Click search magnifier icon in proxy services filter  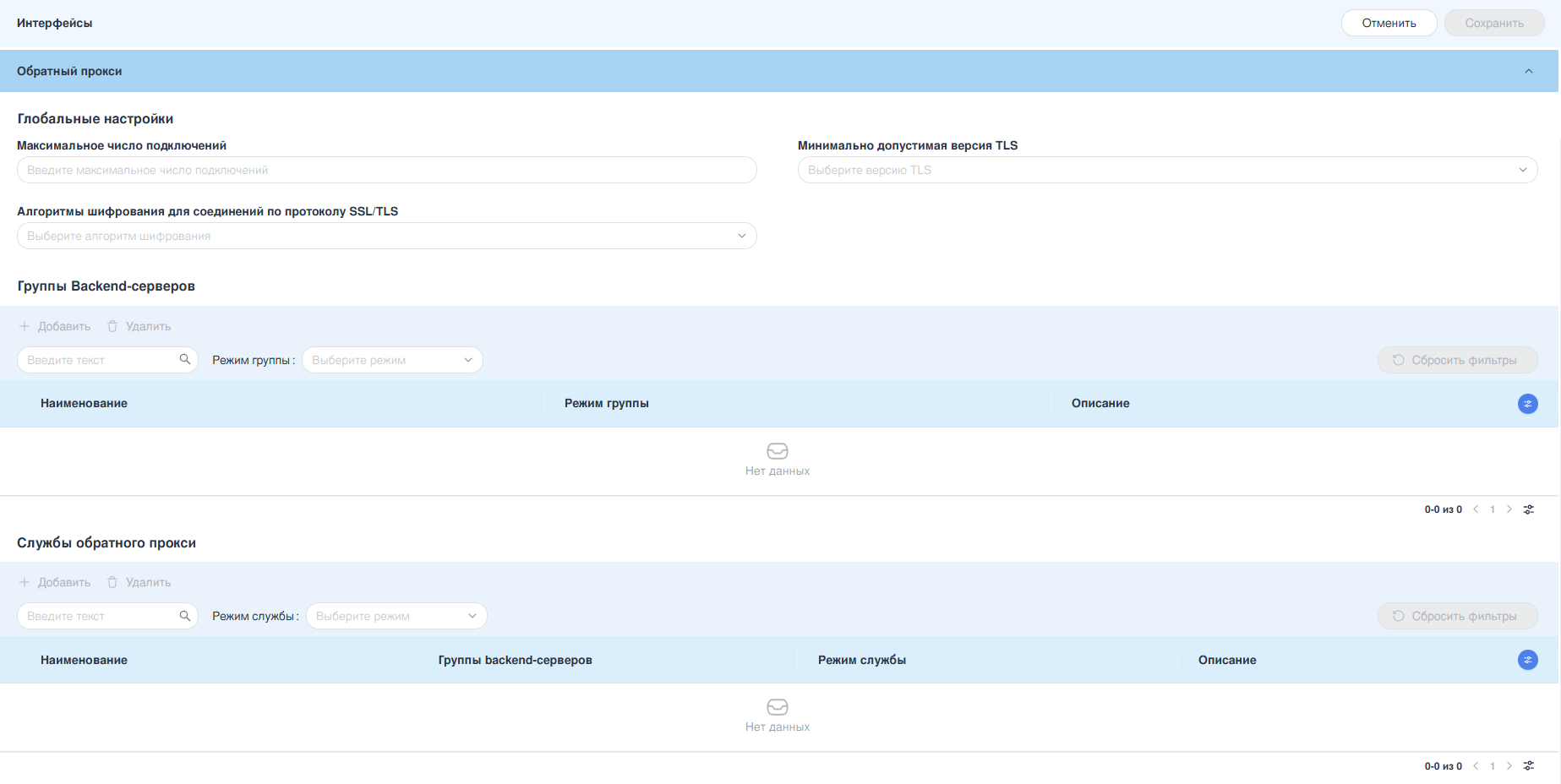pos(185,616)
